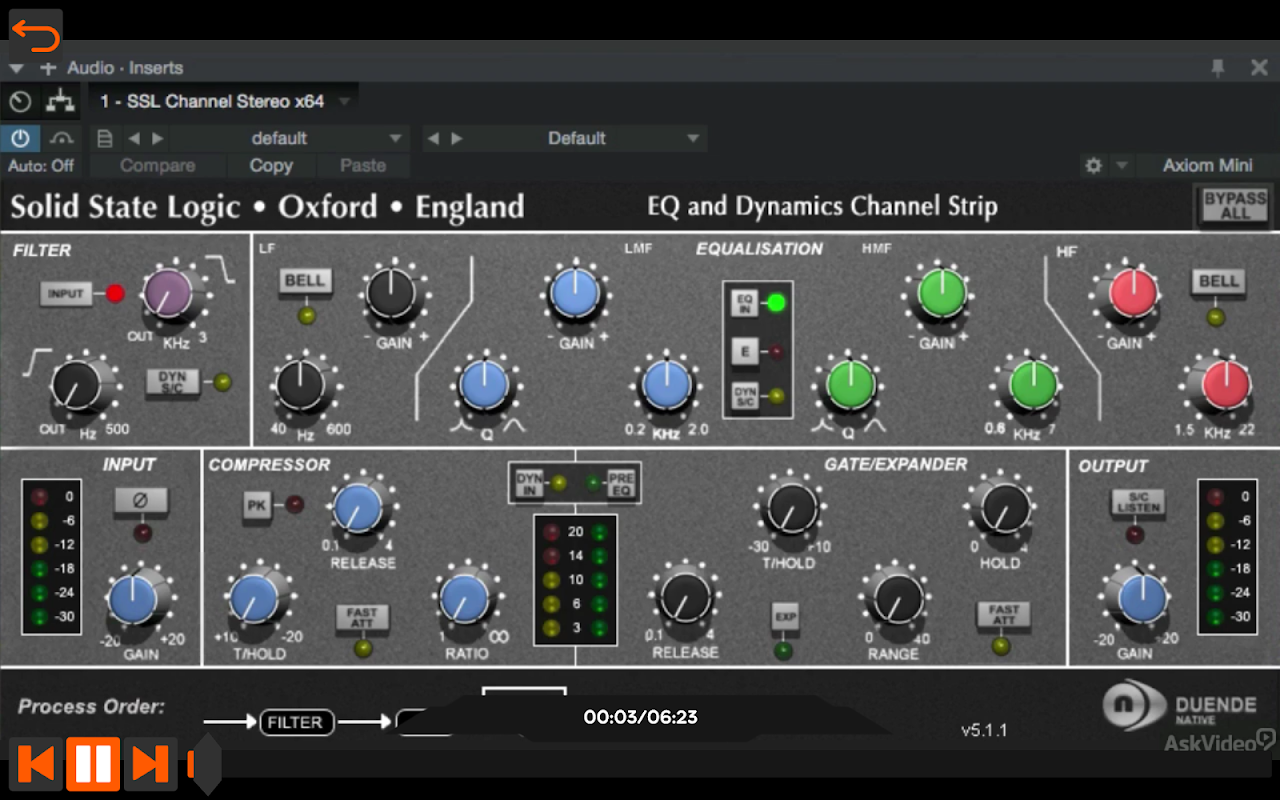Click the BYPASS ALL button
The height and width of the screenshot is (800, 1280).
tap(1234, 206)
